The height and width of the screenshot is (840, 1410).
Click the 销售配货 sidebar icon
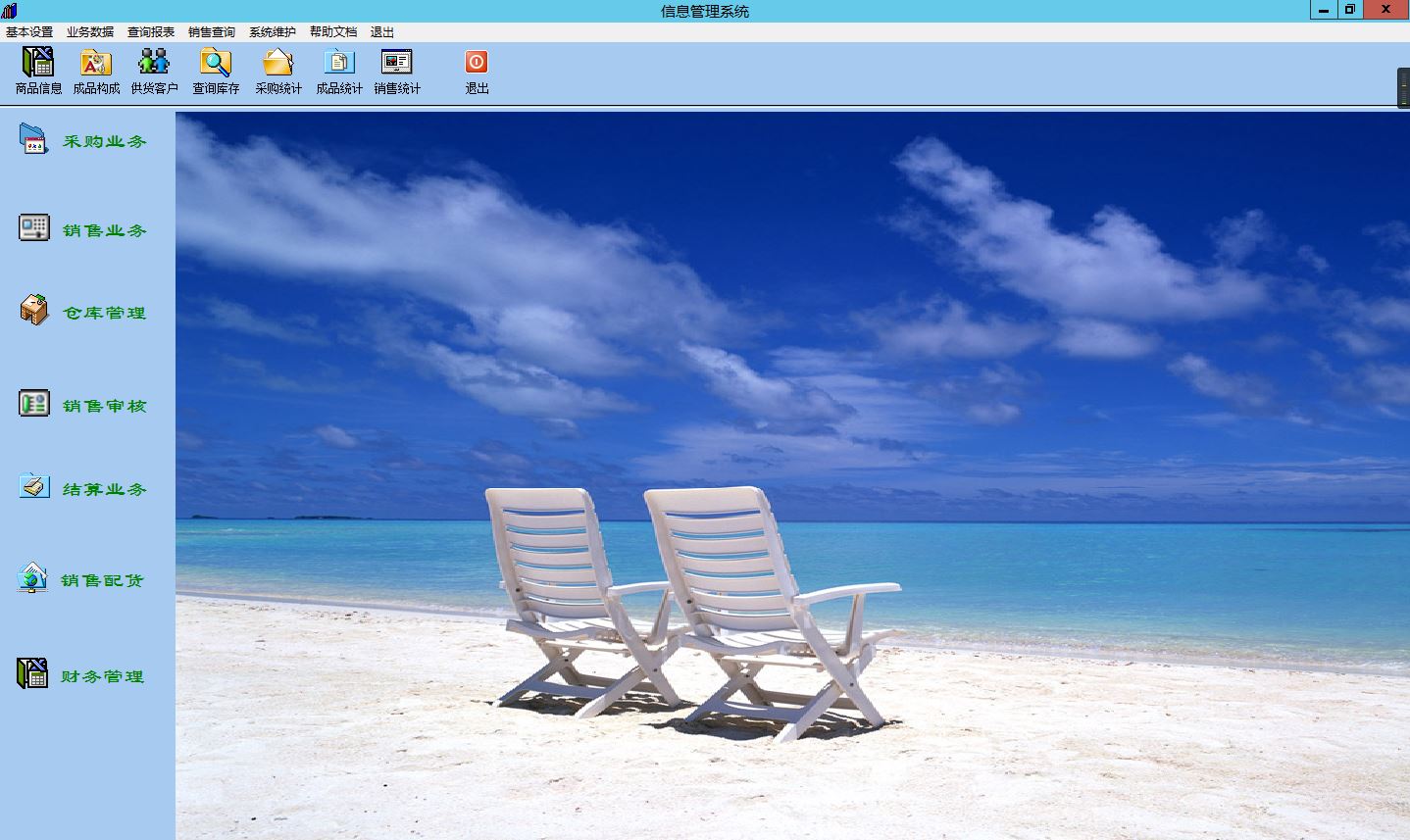[32, 577]
